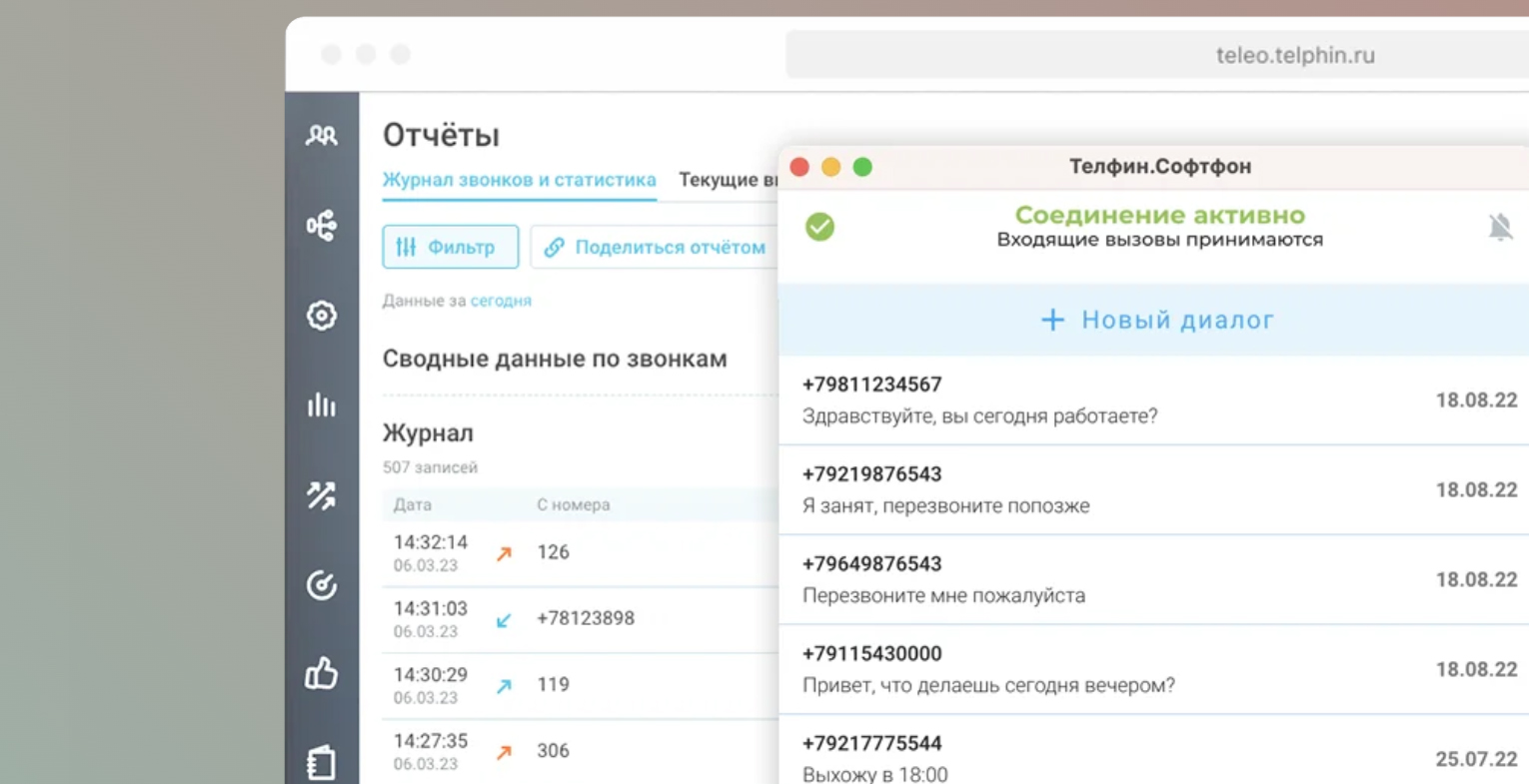
Task: Click the 507 записей count label
Action: [430, 467]
